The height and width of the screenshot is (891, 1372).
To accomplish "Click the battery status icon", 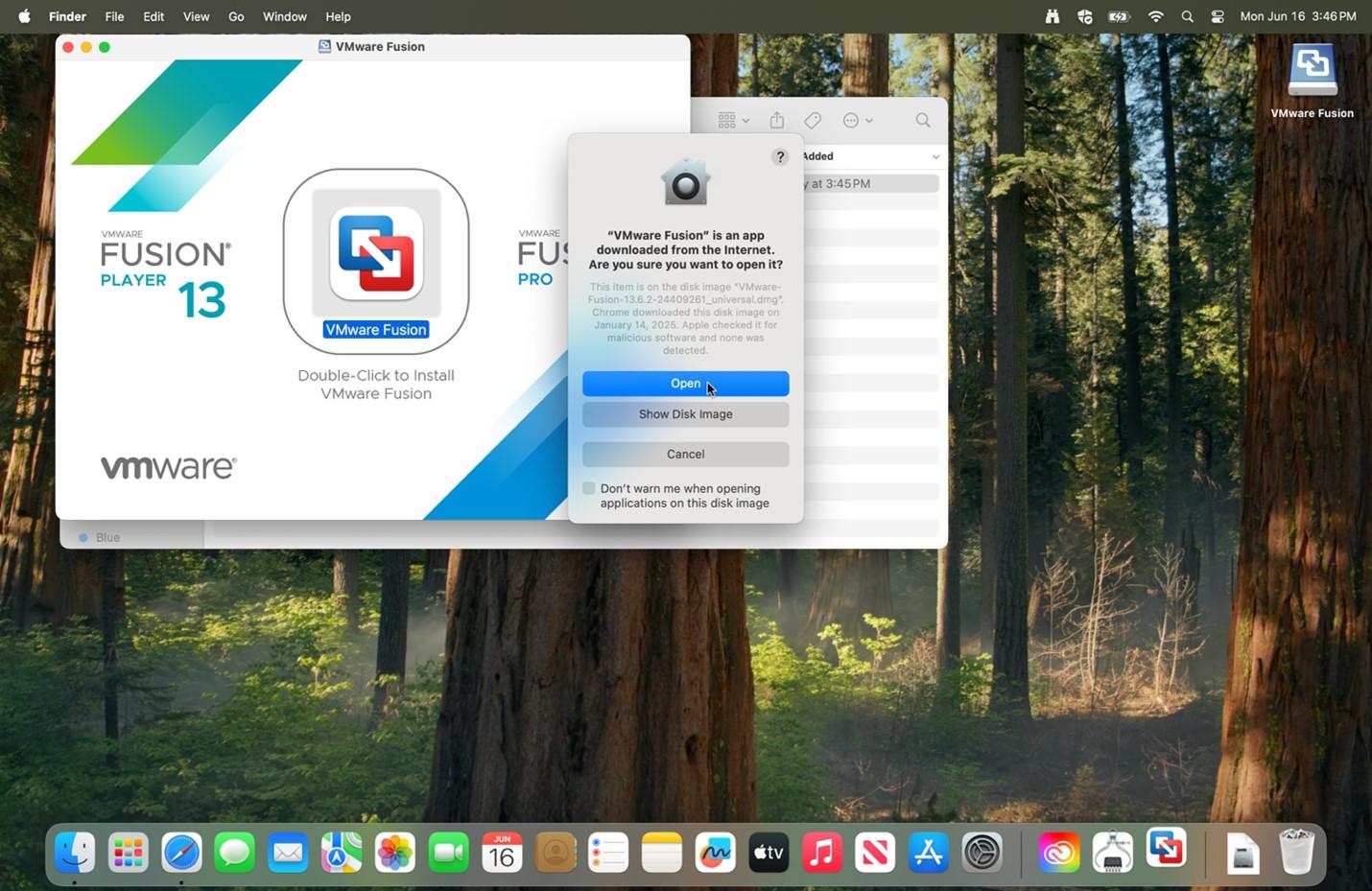I will [1119, 16].
